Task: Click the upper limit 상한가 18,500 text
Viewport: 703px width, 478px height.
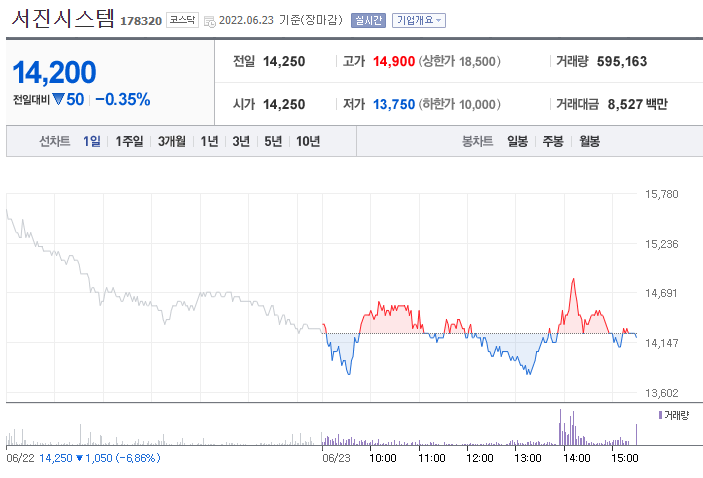Action: tap(460, 61)
